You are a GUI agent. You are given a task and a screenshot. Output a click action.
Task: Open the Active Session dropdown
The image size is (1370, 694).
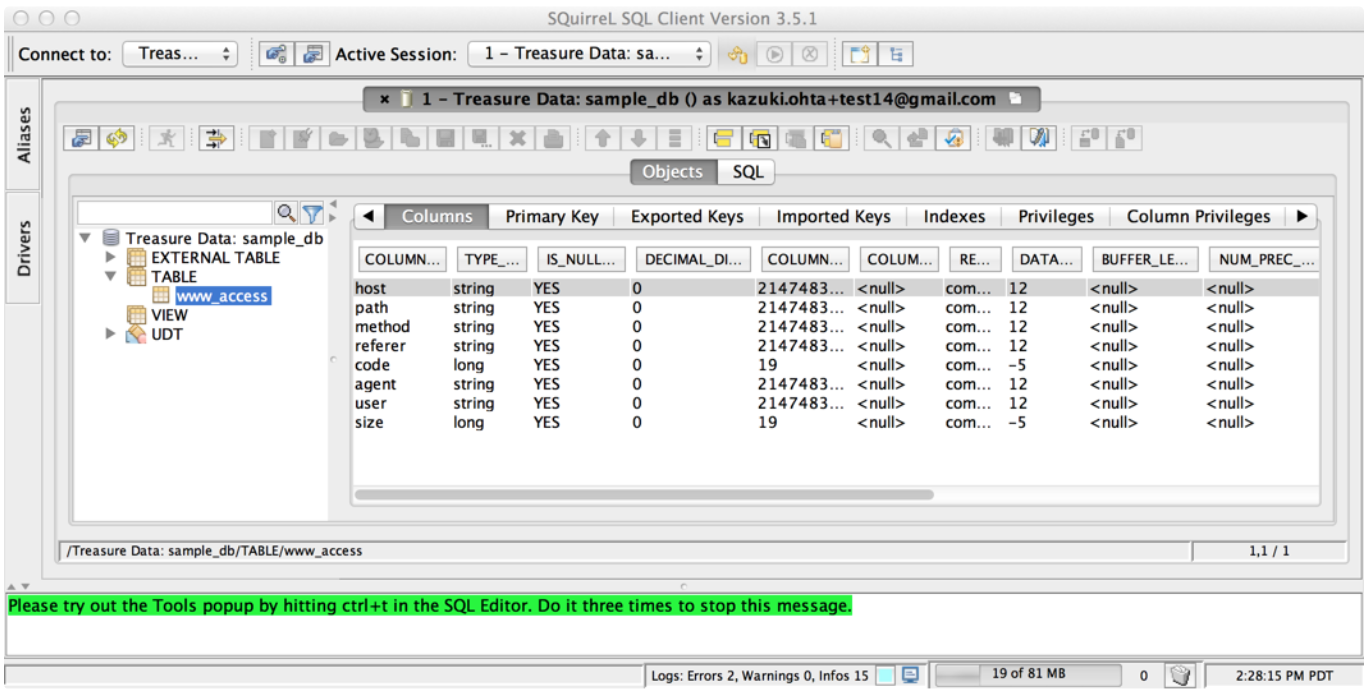click(x=588, y=54)
